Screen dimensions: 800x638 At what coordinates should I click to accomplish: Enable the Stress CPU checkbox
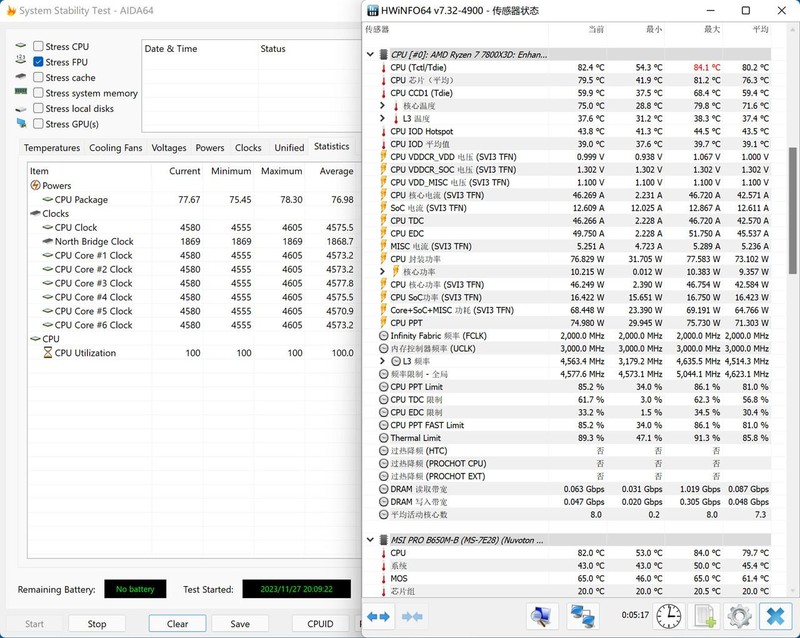click(x=38, y=47)
